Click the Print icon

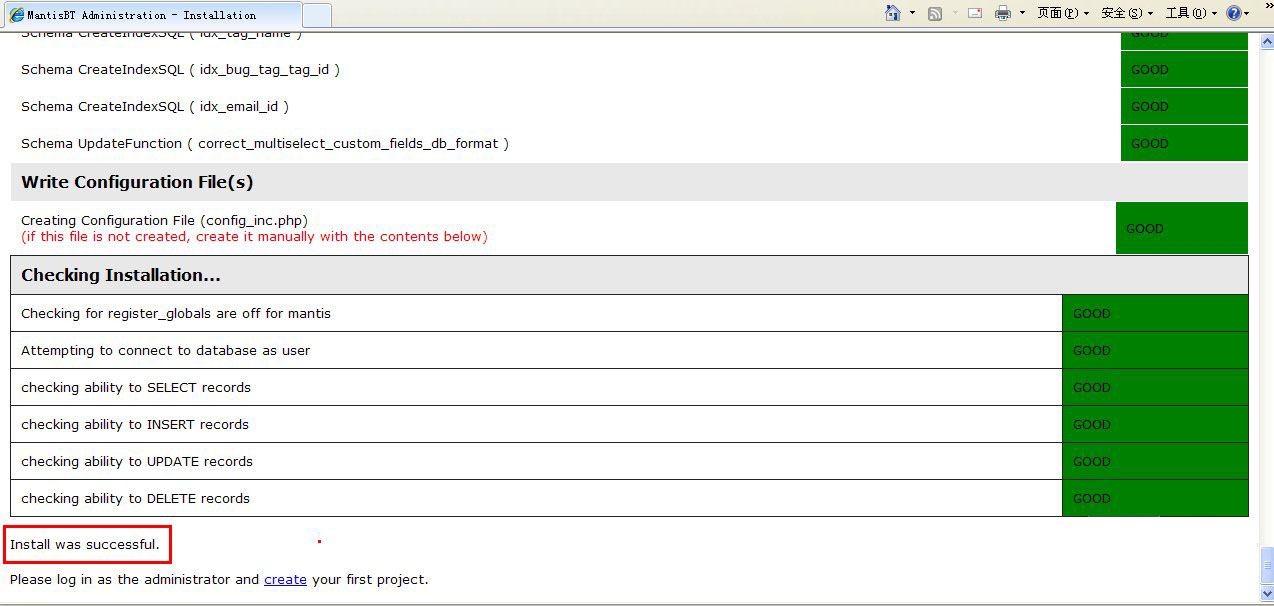click(x=1003, y=14)
